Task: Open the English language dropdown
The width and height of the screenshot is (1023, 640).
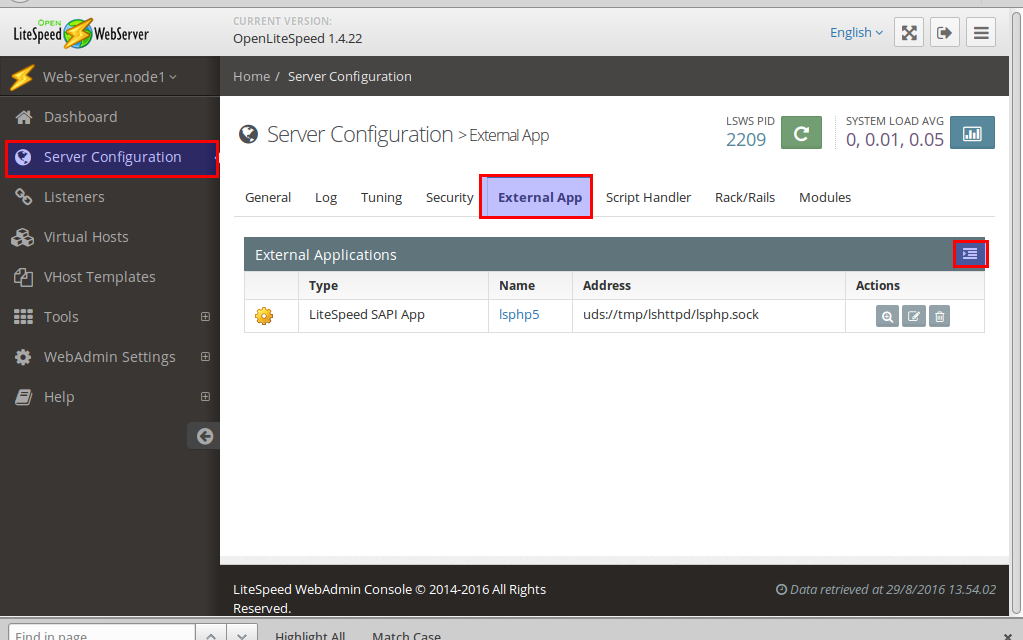Action: (x=856, y=33)
